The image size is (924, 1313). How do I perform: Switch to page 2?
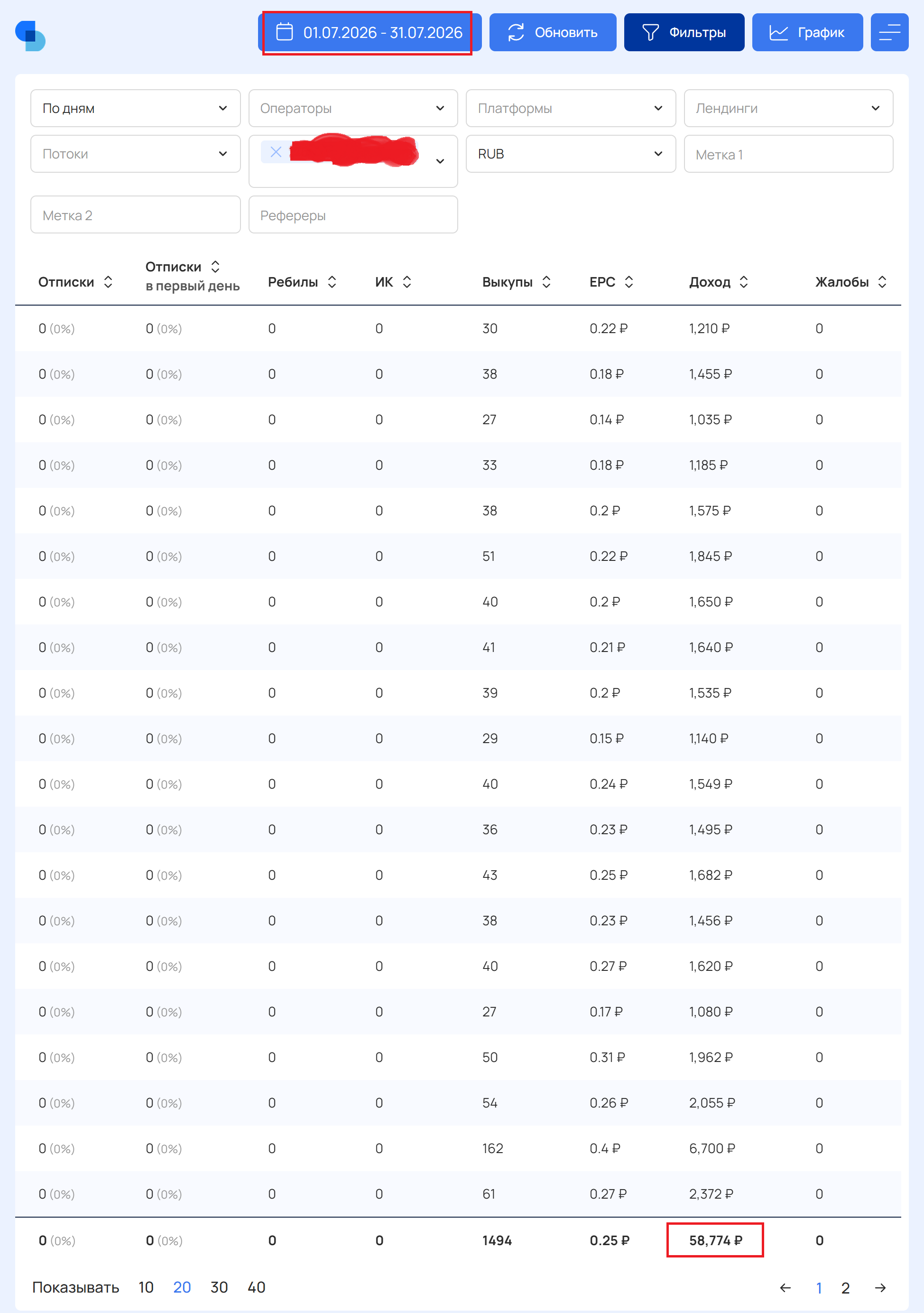[x=845, y=1288]
